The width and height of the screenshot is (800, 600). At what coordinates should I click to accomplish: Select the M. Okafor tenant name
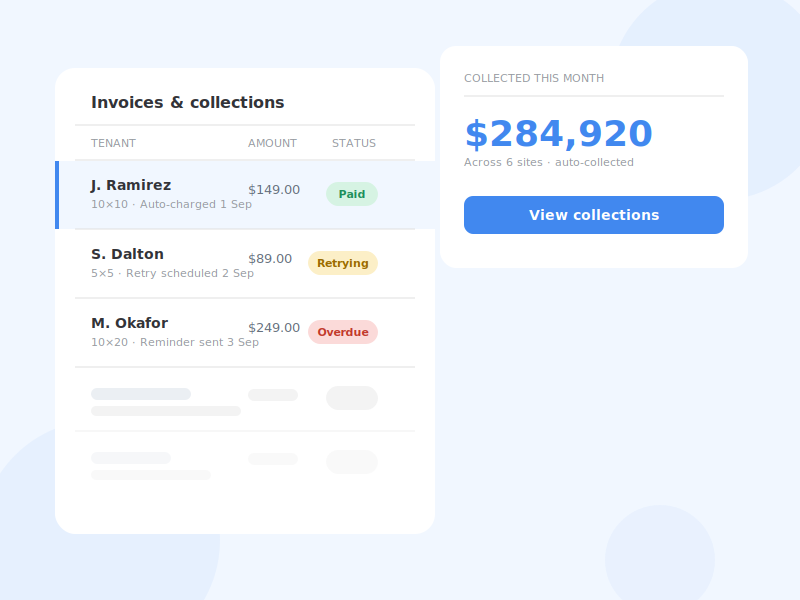pyautogui.click(x=130, y=323)
